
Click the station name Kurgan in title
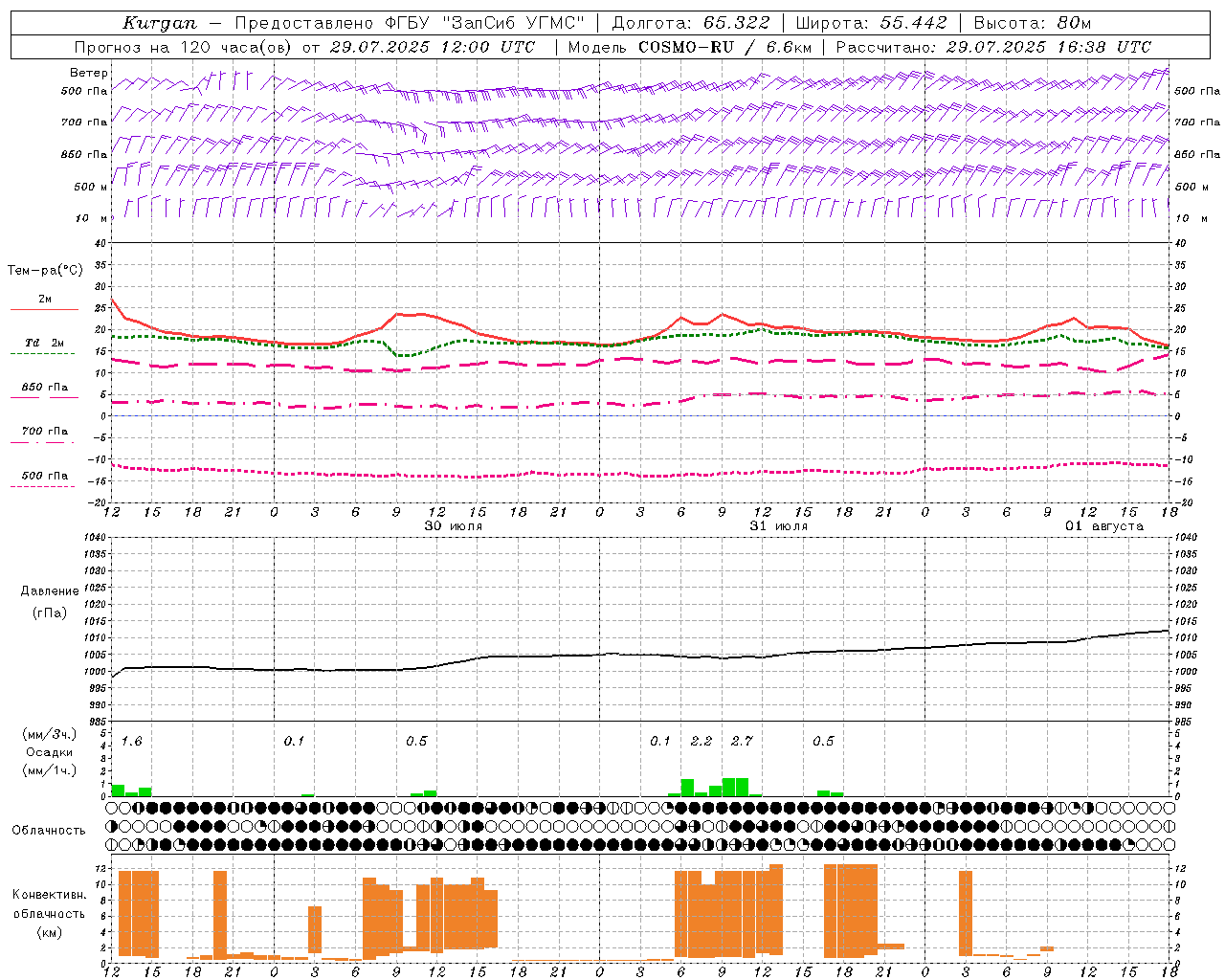point(160,23)
